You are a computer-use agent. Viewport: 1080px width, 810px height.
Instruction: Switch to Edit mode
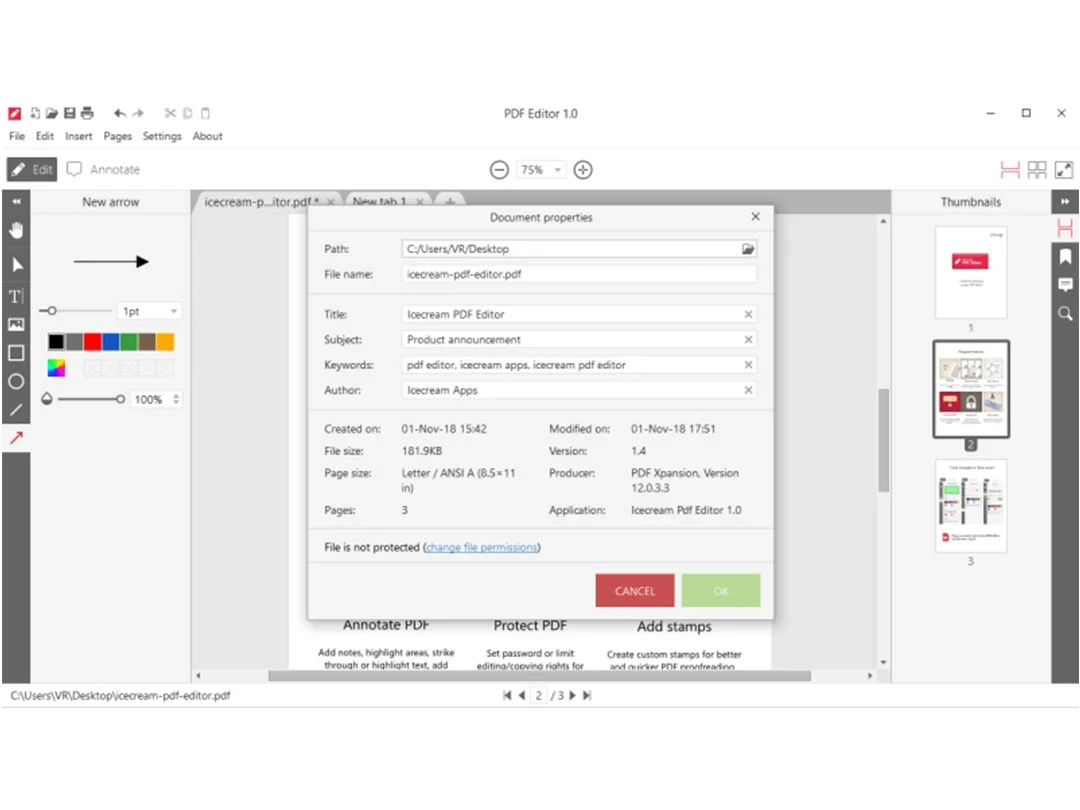[32, 170]
